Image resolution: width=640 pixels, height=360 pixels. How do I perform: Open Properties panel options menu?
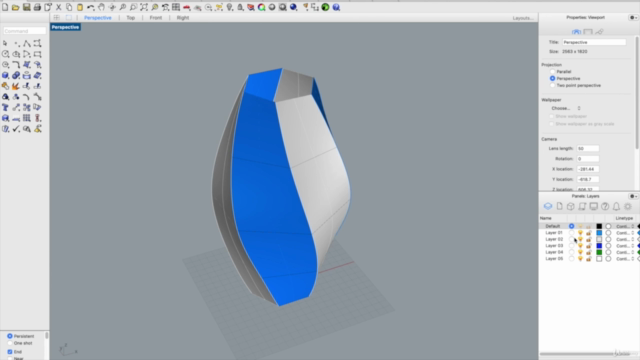[x=633, y=18]
